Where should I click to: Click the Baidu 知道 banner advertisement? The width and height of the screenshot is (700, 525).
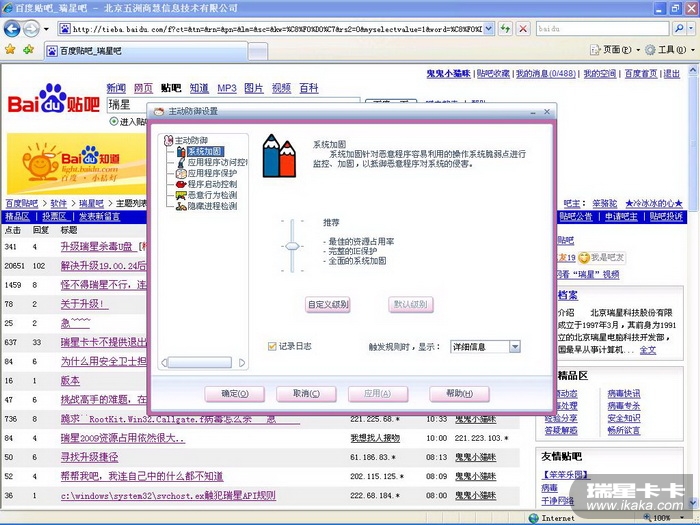pos(76,164)
